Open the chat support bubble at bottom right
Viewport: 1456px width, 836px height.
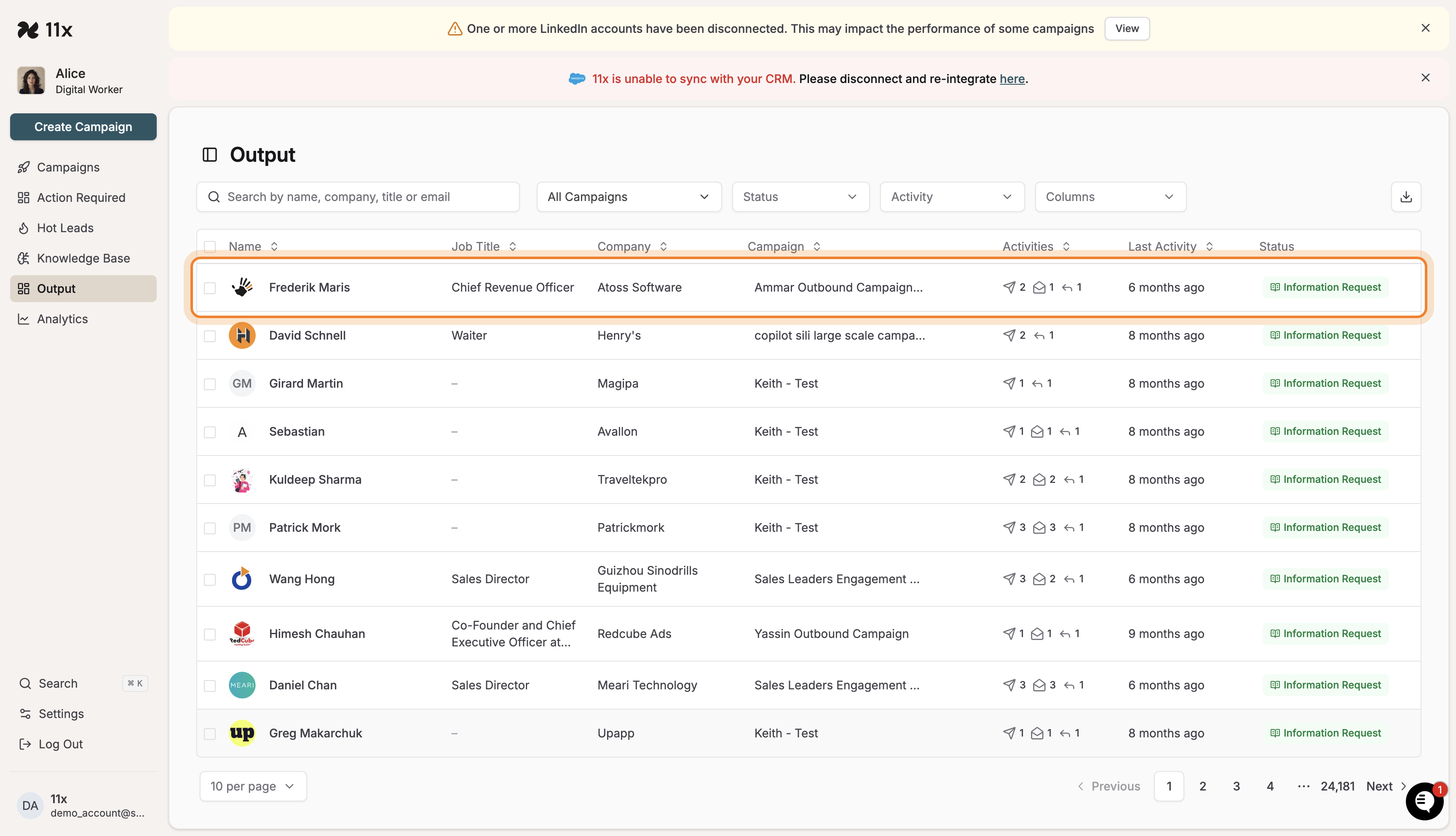[1424, 801]
